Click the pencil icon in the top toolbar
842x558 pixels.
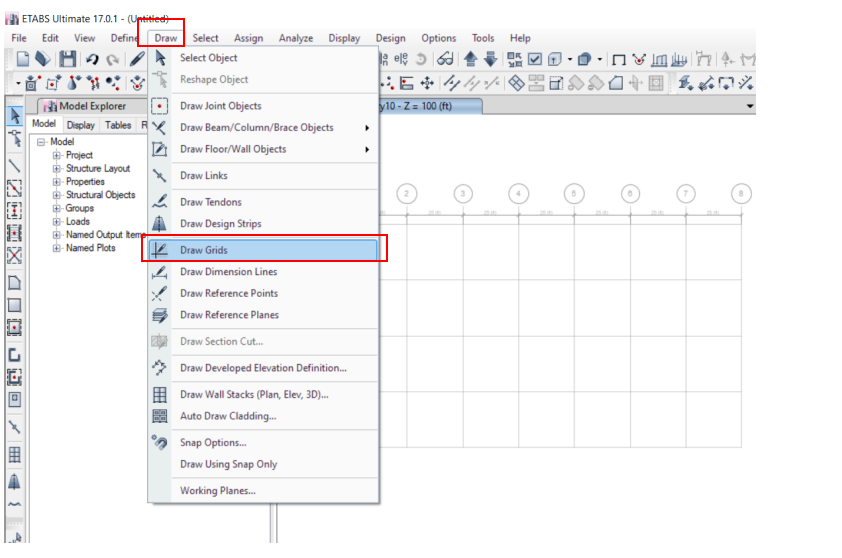coord(137,59)
